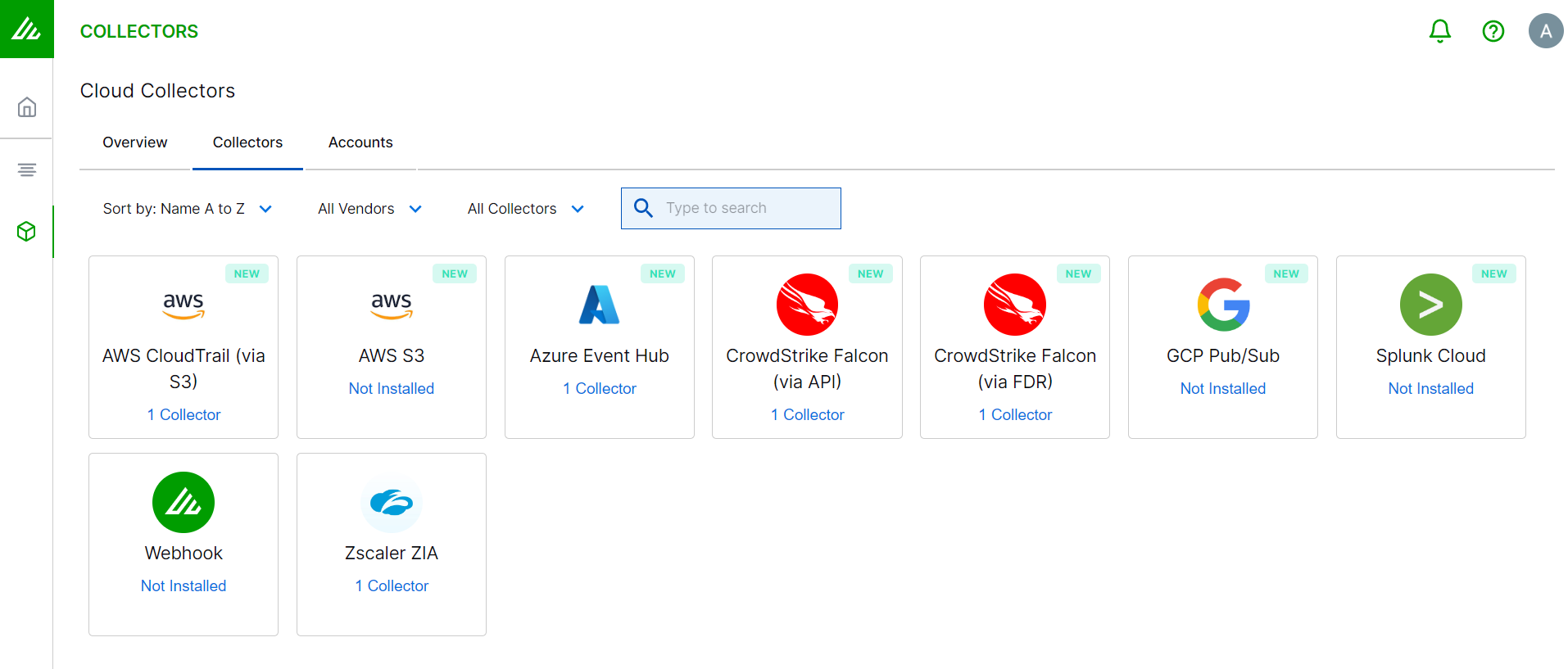Open '1 Collector' under CrowdStrike Falcon (via API)
This screenshot has height=669, width=1568.
tap(807, 414)
